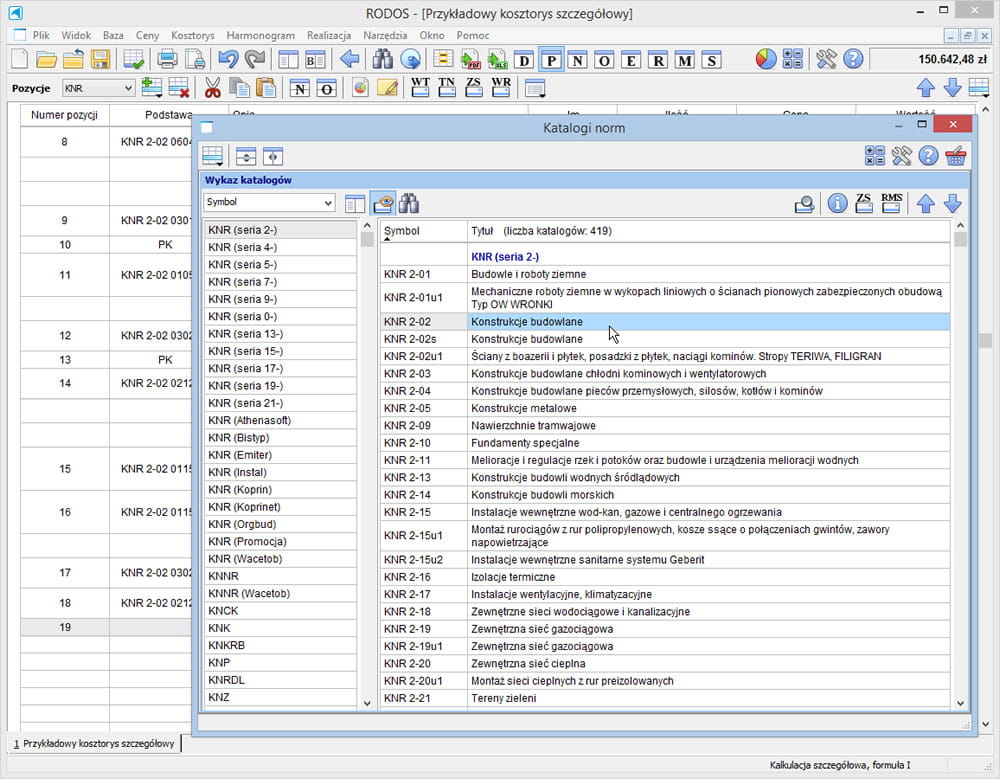Image resolution: width=1000 pixels, height=779 pixels.
Task: Click the binoculars search icon in main toolbar
Action: click(381, 59)
